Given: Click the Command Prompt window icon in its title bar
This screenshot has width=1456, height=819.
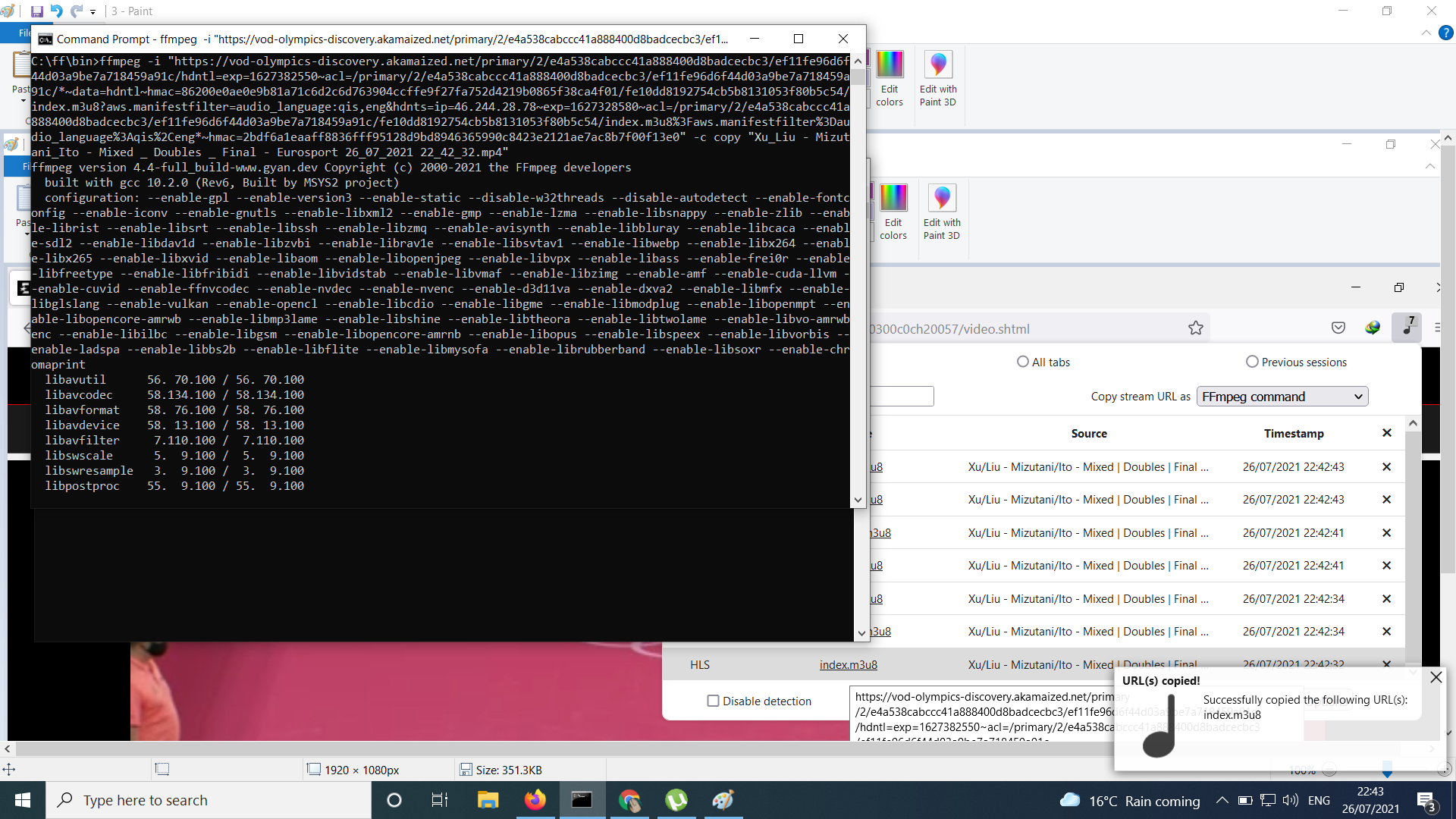Looking at the screenshot, I should (x=45, y=39).
